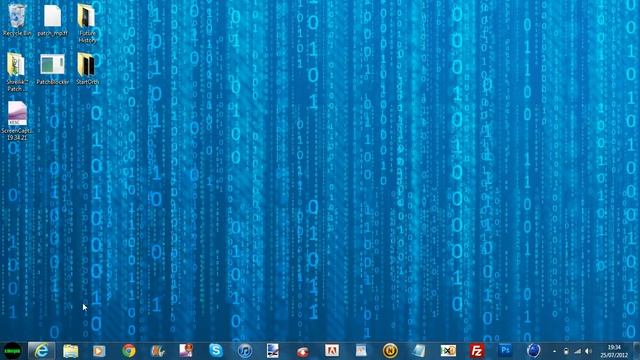
Task: Select the ScreenCapture 19.34.21 file
Action: pyautogui.click(x=17, y=121)
